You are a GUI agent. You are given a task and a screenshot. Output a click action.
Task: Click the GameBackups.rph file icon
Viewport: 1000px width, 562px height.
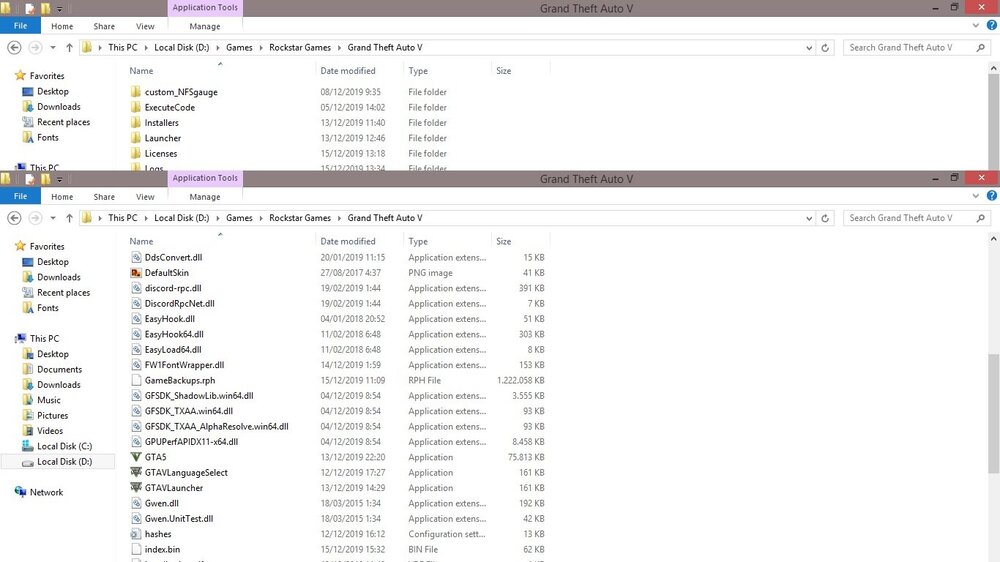tap(136, 380)
